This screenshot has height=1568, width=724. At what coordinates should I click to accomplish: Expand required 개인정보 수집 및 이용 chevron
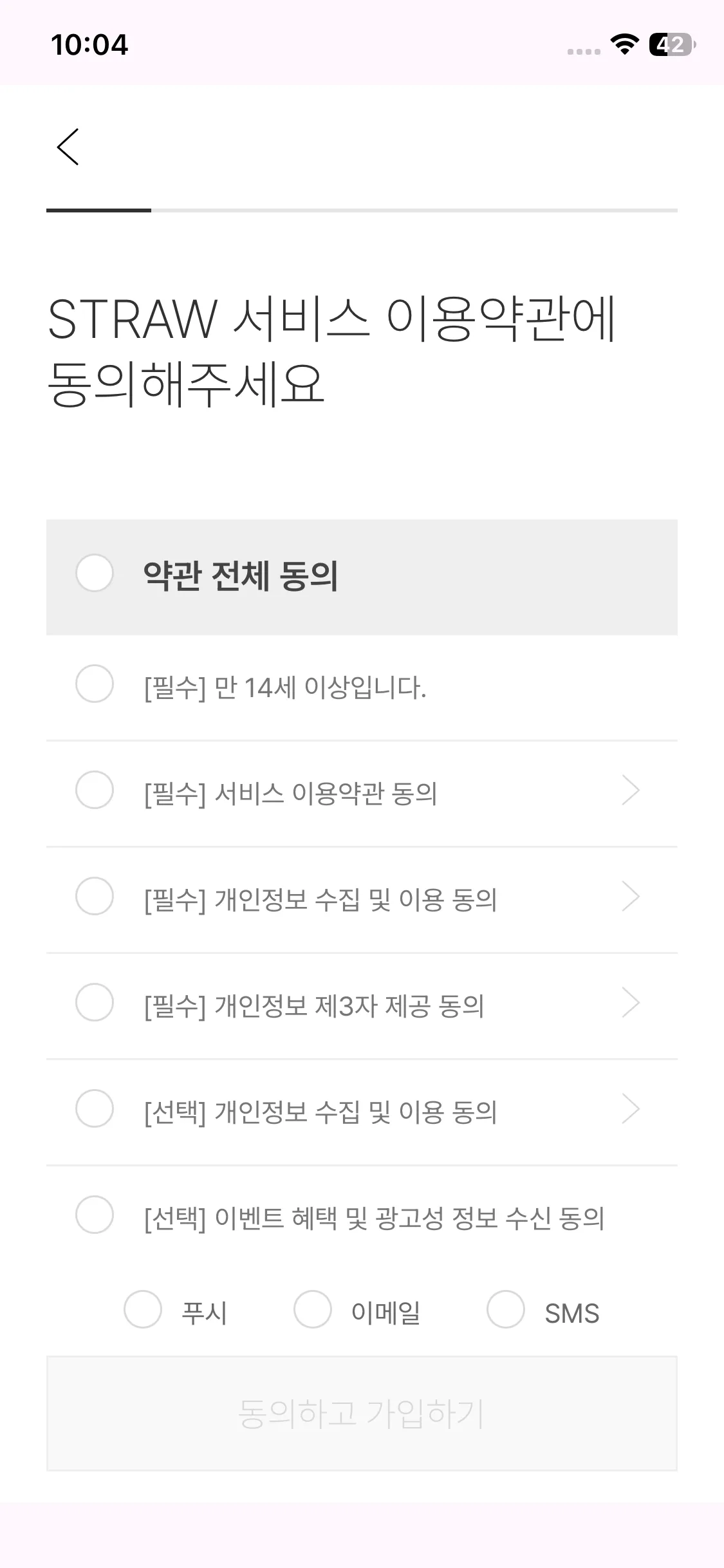pyautogui.click(x=631, y=897)
